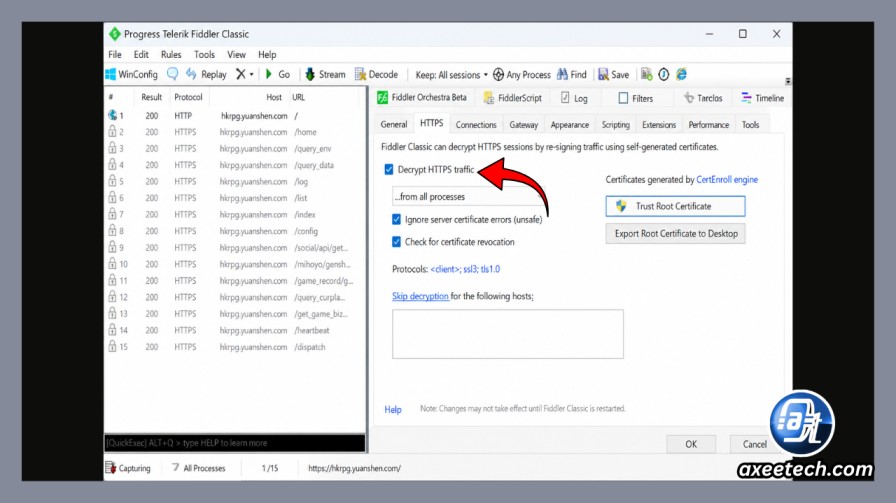Click the skip hosts text box
Image resolution: width=896 pixels, height=503 pixels.
pos(507,334)
